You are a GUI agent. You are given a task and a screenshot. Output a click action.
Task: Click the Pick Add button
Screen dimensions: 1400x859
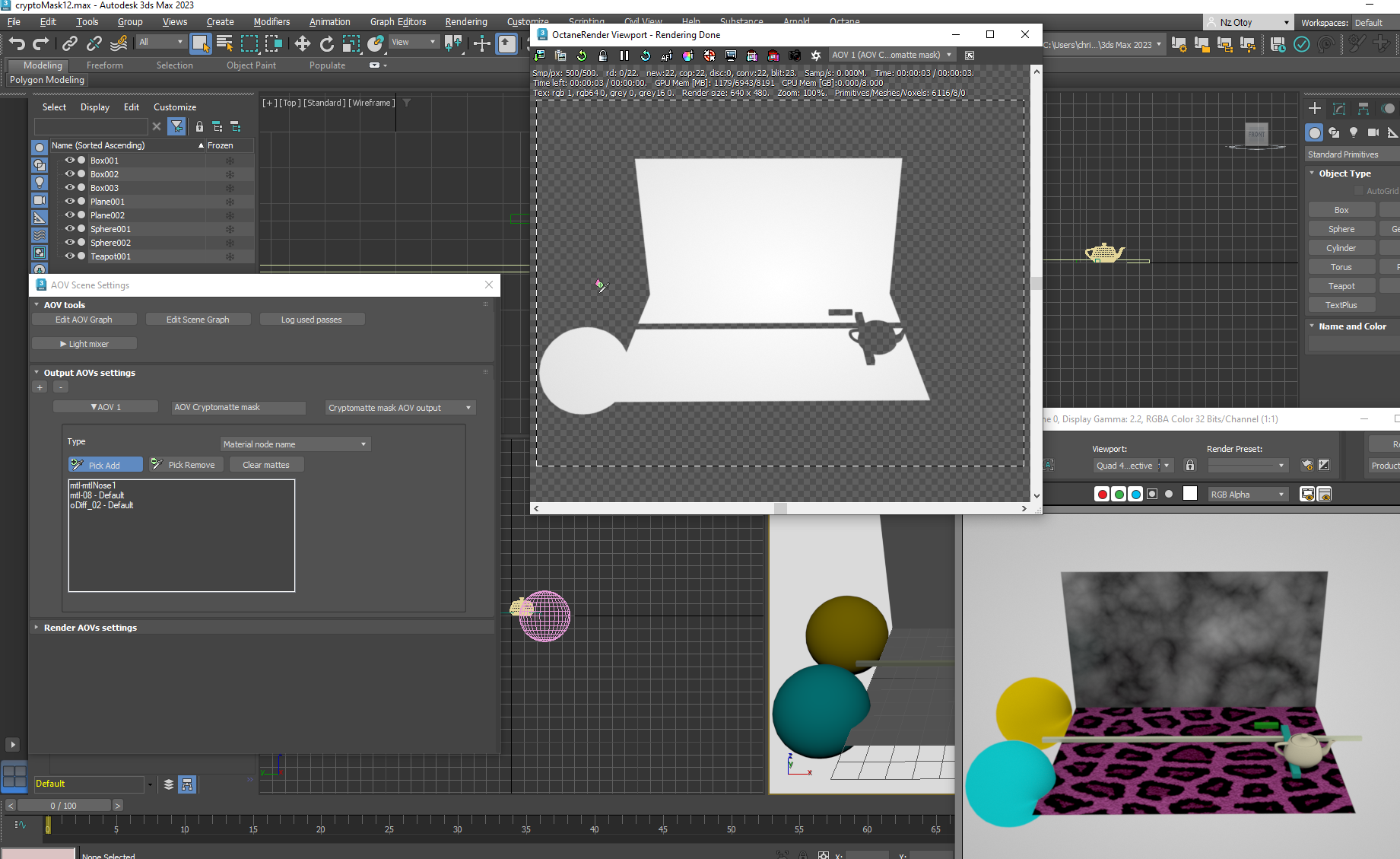(105, 465)
